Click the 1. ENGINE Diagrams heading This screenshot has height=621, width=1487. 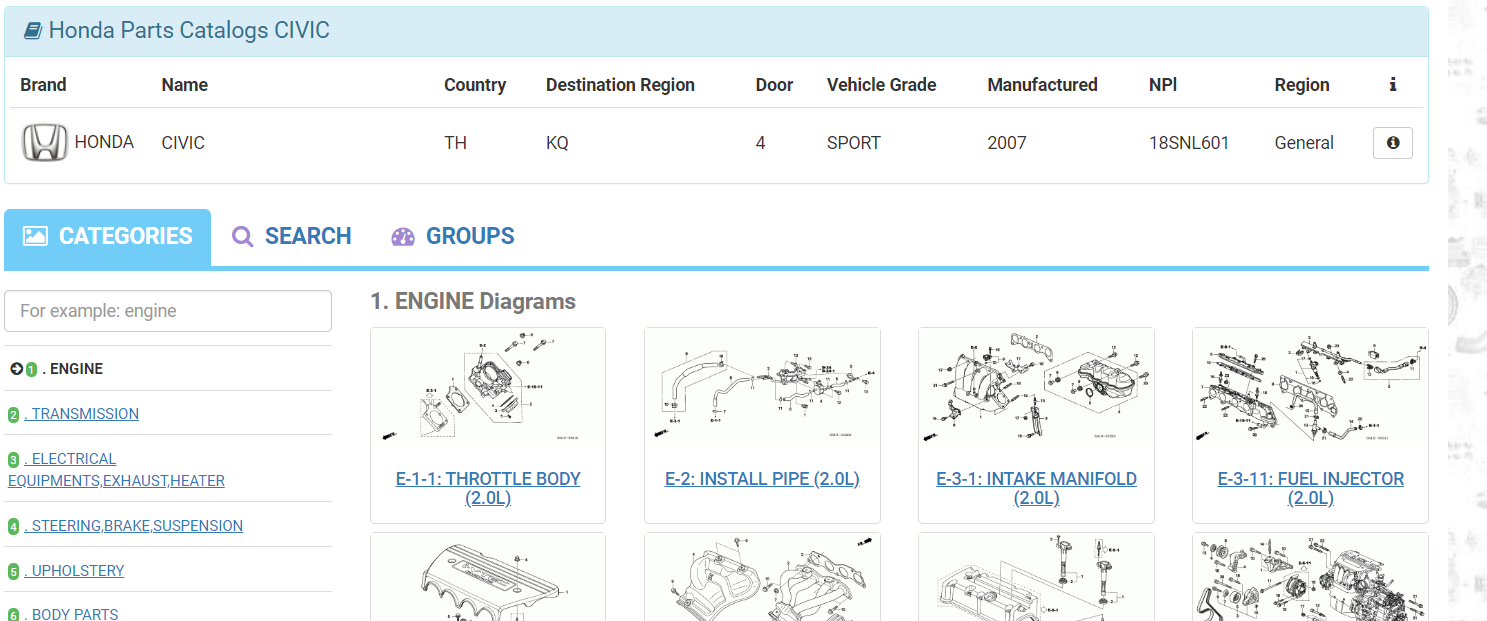(x=473, y=301)
